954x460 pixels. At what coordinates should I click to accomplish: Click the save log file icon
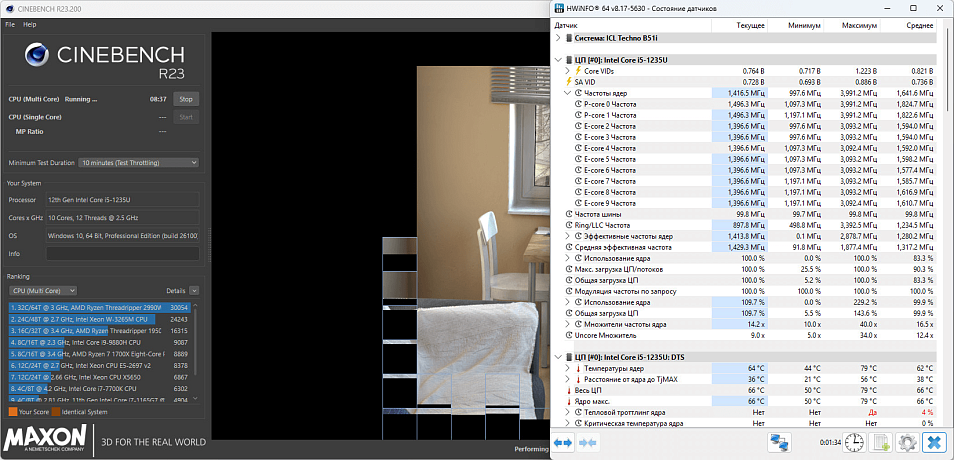click(x=881, y=442)
